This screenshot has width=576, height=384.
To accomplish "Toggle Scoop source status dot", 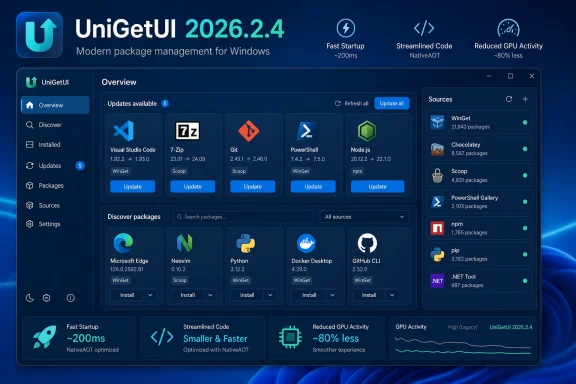I will point(525,175).
